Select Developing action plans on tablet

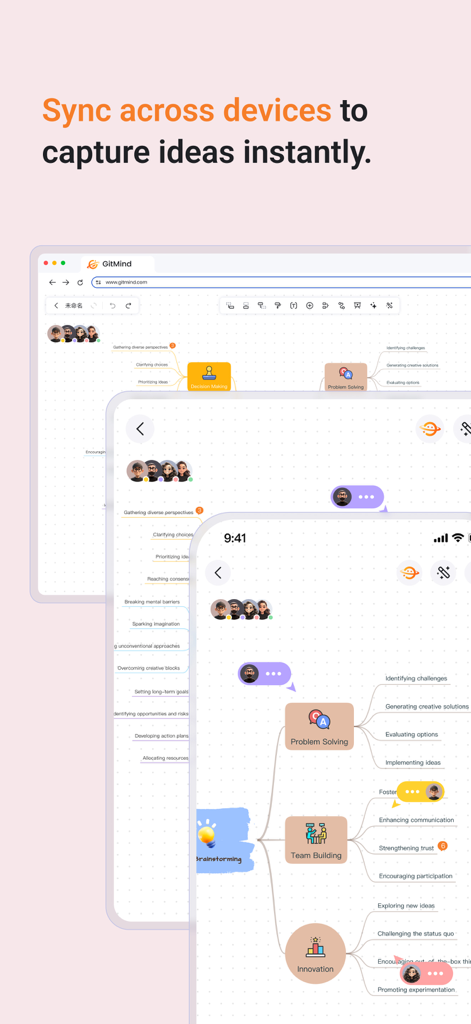[161, 736]
